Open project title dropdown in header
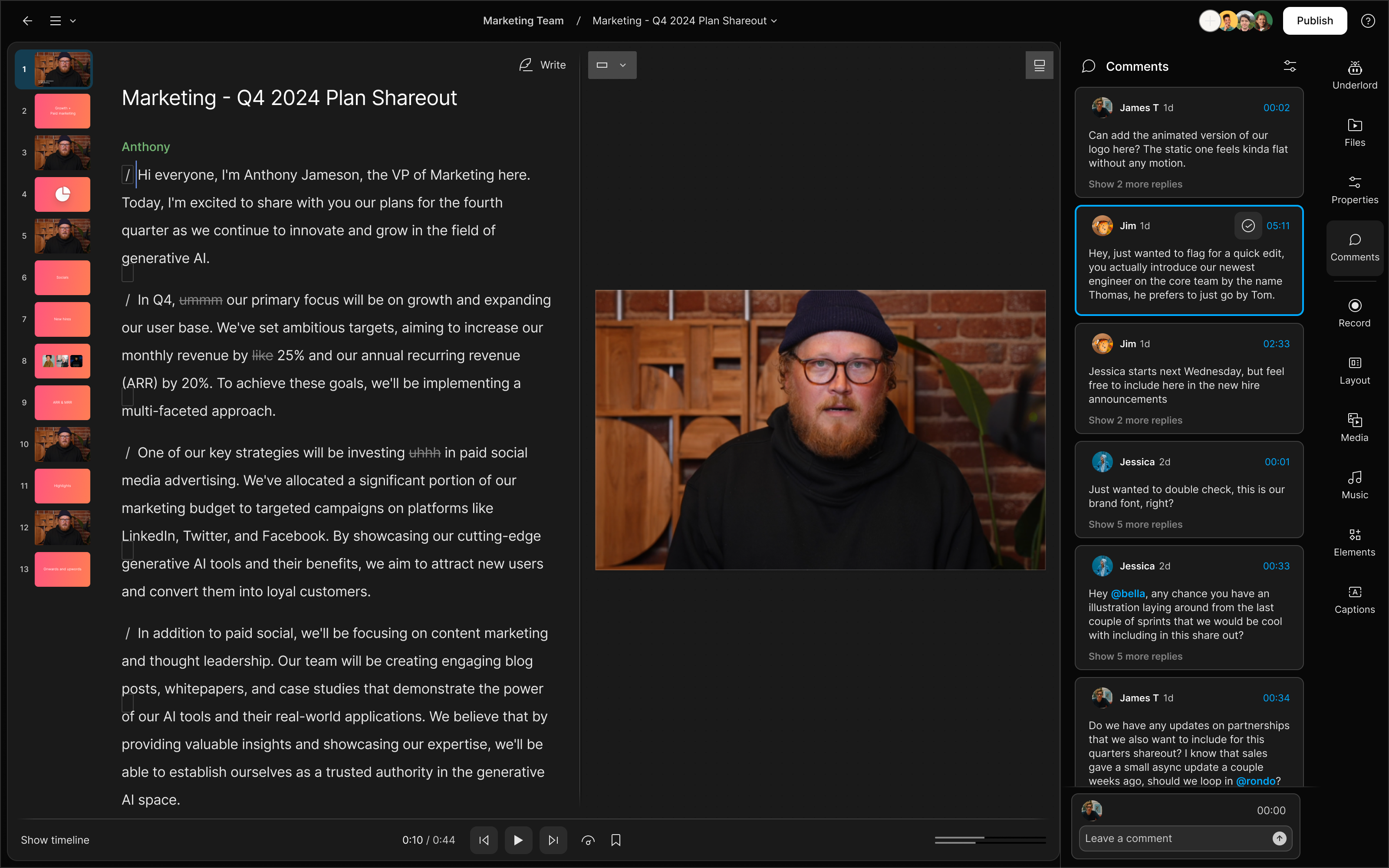The width and height of the screenshot is (1389, 868). (684, 21)
